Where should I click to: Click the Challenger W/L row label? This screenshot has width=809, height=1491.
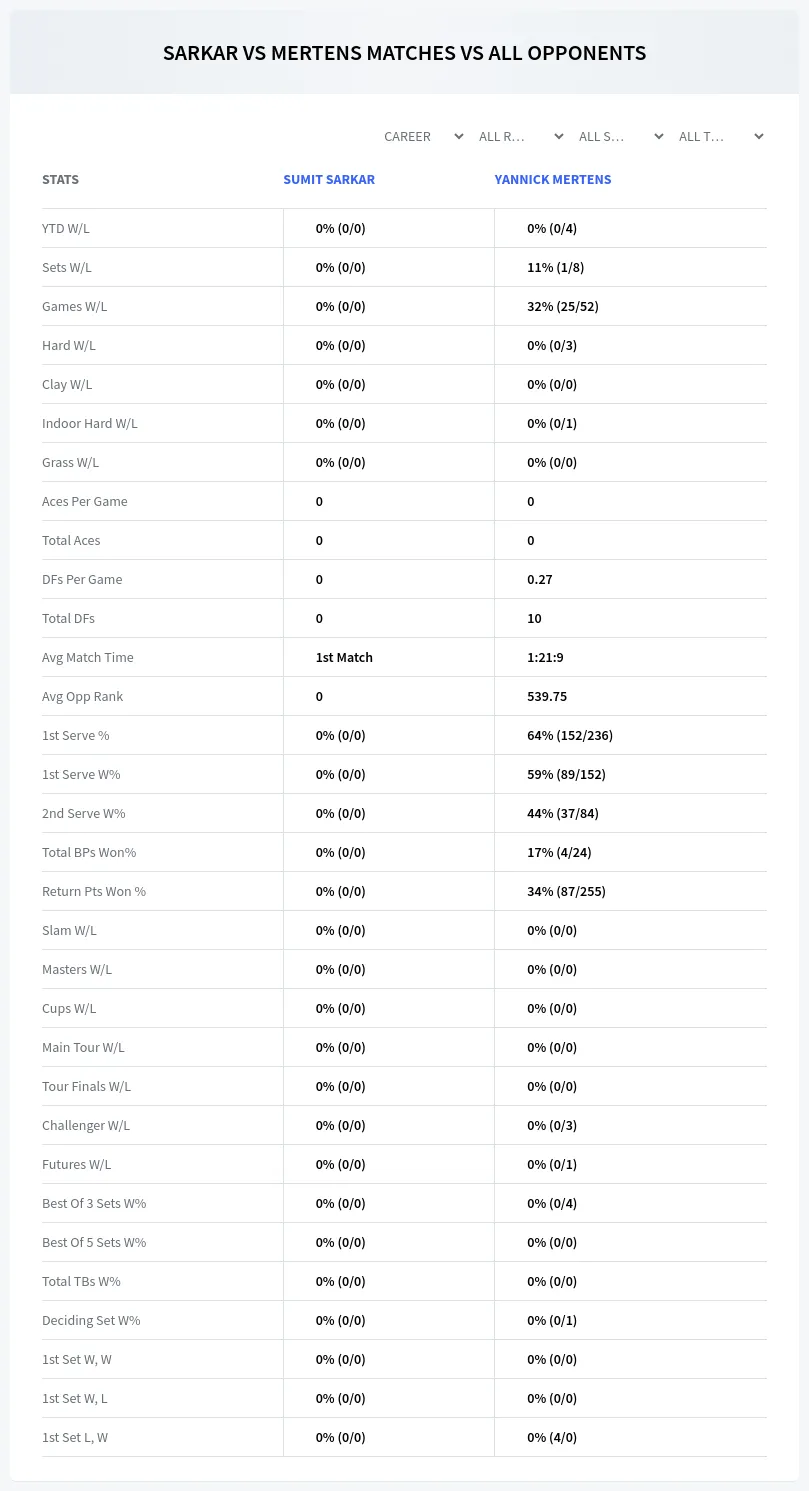click(86, 1125)
